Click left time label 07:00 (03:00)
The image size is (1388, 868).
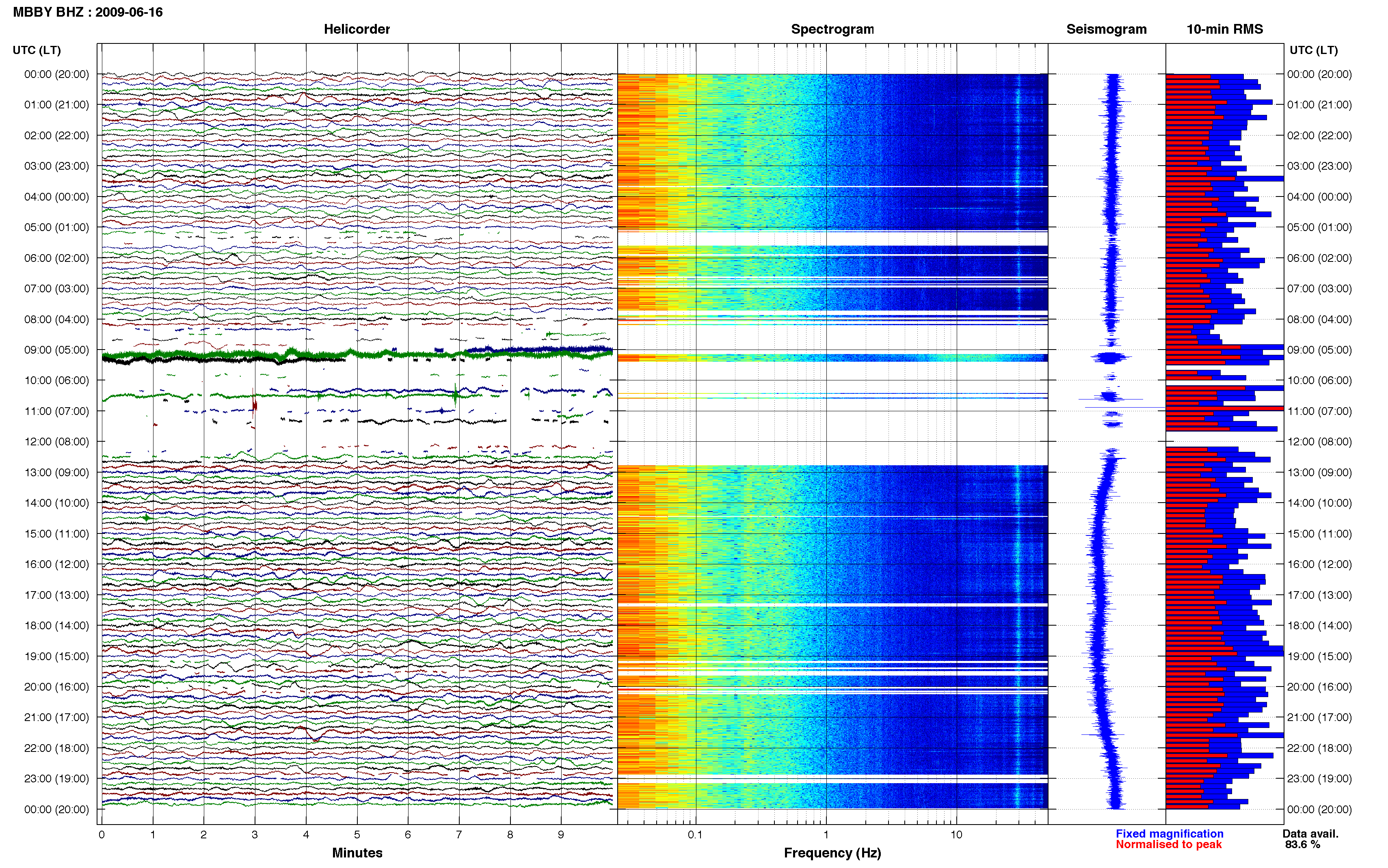(57, 288)
